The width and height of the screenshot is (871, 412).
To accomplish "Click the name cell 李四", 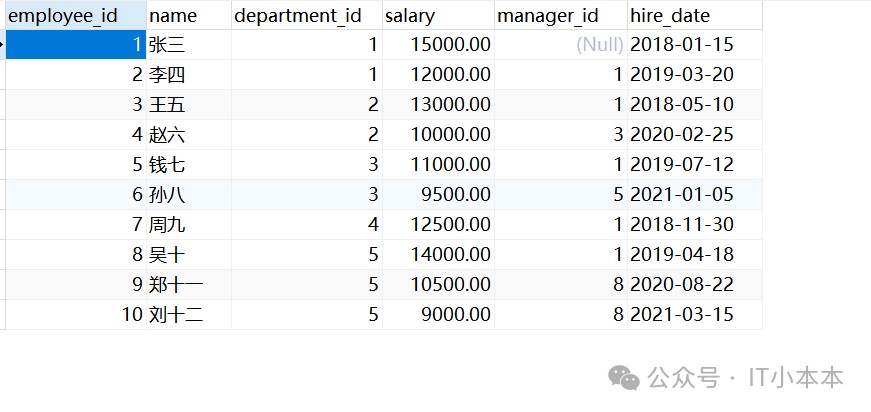I will [189, 75].
